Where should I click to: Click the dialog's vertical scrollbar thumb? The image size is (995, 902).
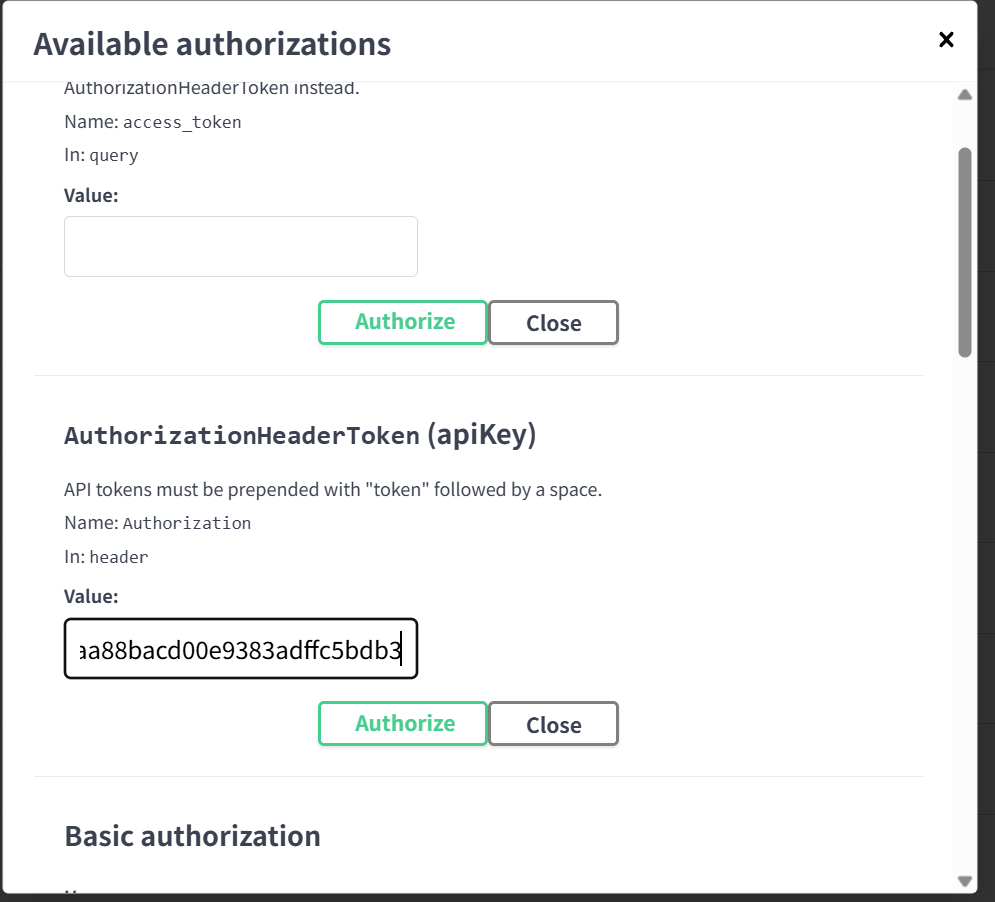pos(965,250)
